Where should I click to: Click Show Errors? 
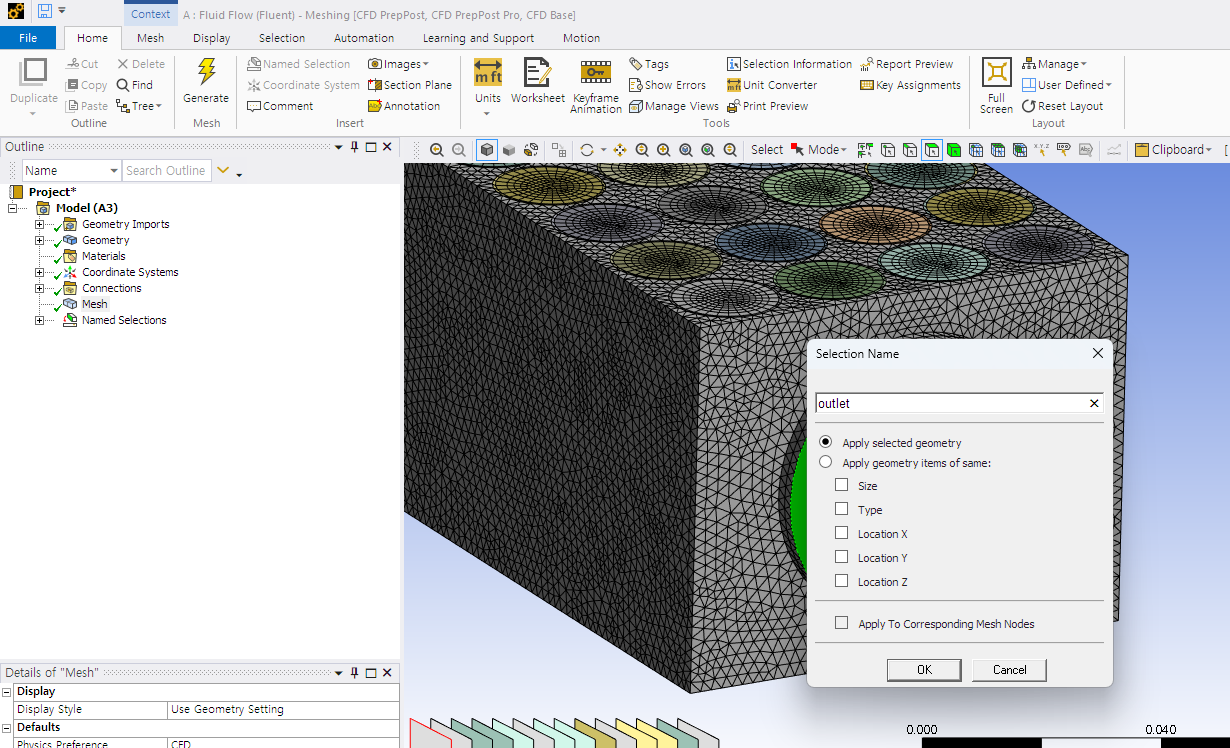point(667,85)
